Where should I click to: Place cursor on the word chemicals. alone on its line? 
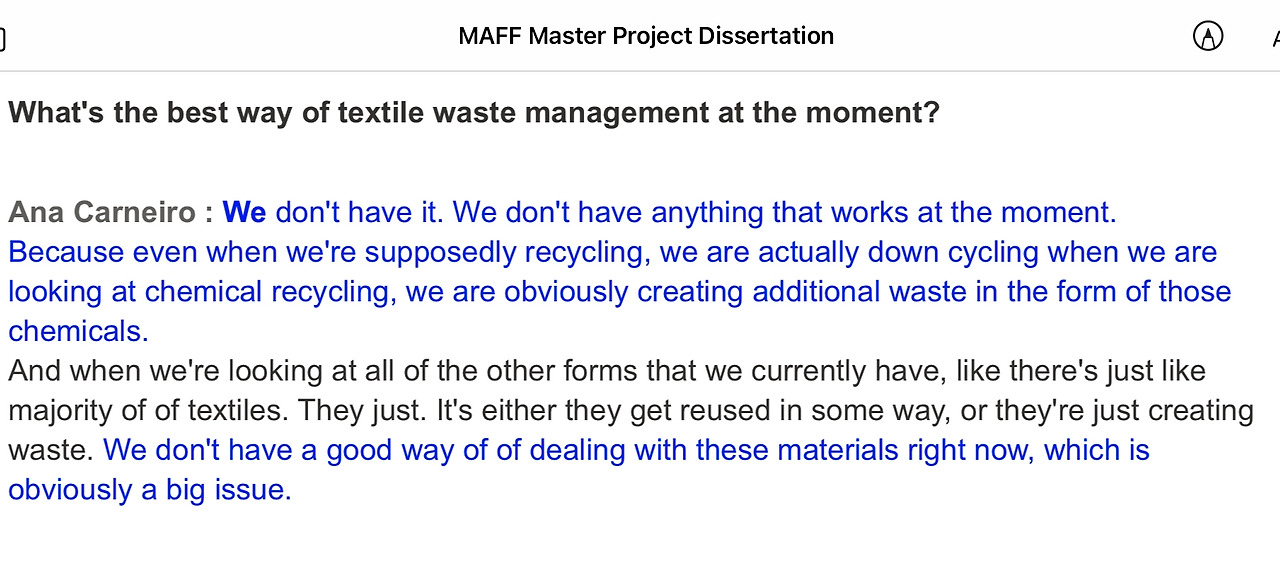tap(78, 331)
